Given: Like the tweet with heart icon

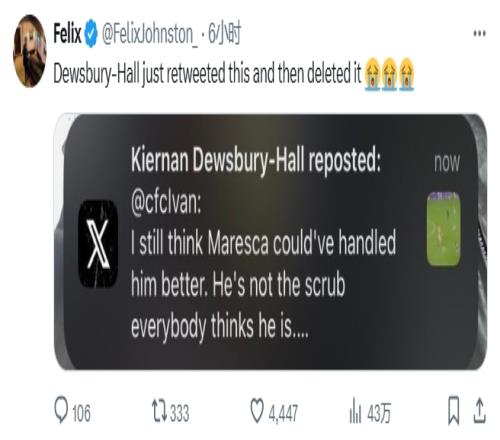Looking at the screenshot, I should click(x=257, y=411).
